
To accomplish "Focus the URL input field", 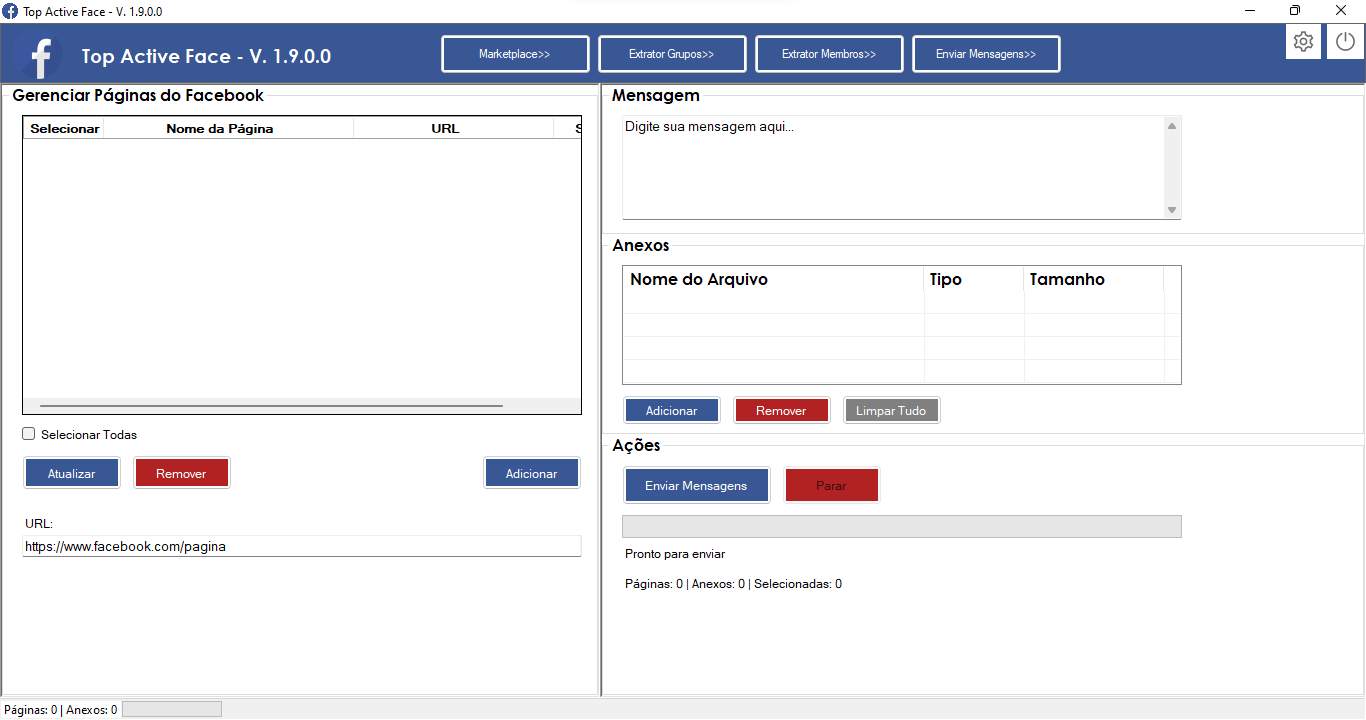I will (301, 546).
